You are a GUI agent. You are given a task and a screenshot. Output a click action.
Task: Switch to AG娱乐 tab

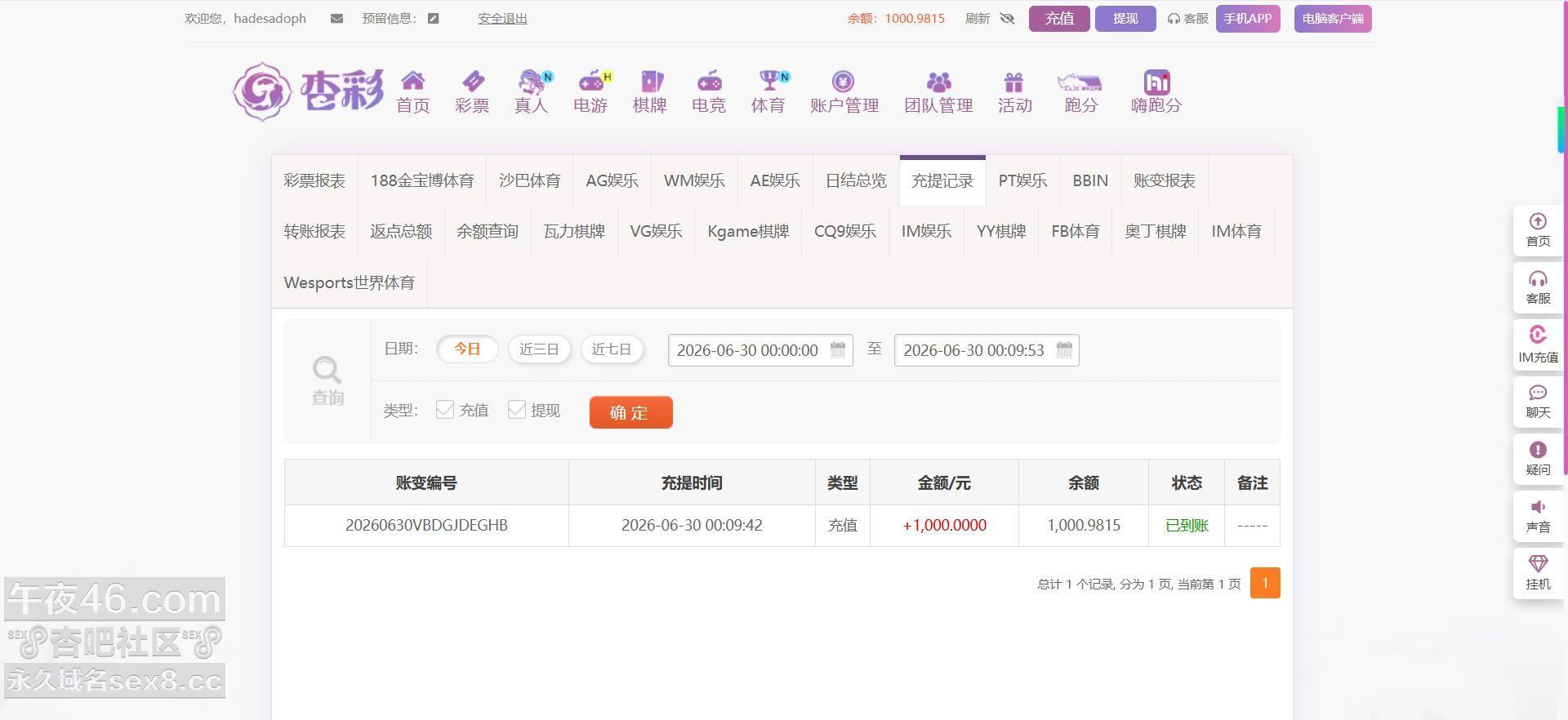click(612, 180)
